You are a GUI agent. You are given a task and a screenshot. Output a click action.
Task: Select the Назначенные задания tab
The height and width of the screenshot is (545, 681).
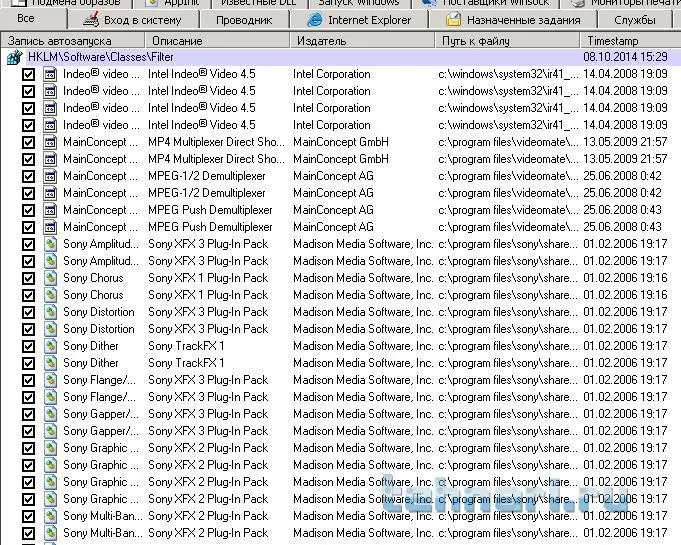[513, 20]
